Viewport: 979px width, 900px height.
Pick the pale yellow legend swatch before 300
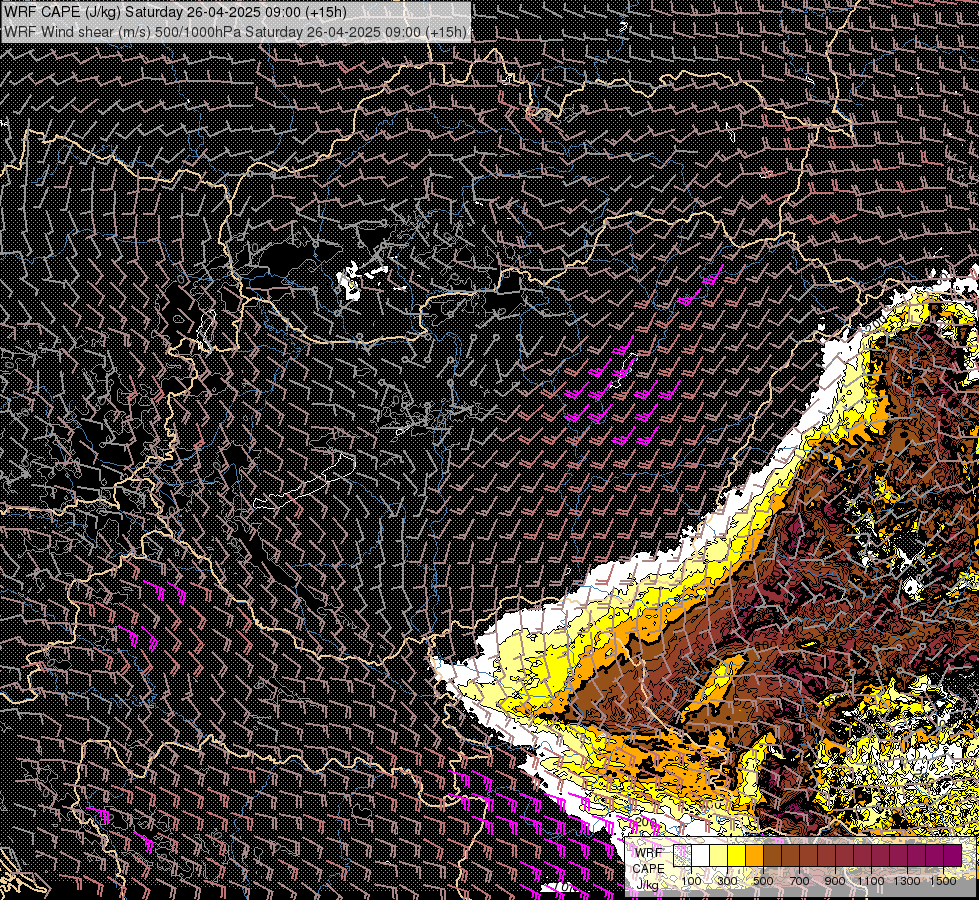(x=719, y=855)
